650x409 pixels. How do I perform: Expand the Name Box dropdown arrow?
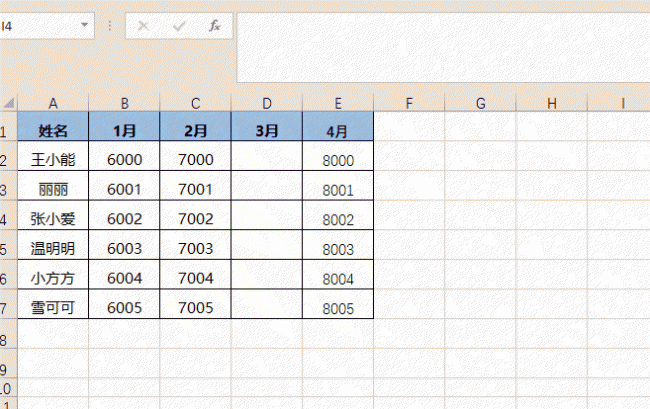tap(85, 25)
